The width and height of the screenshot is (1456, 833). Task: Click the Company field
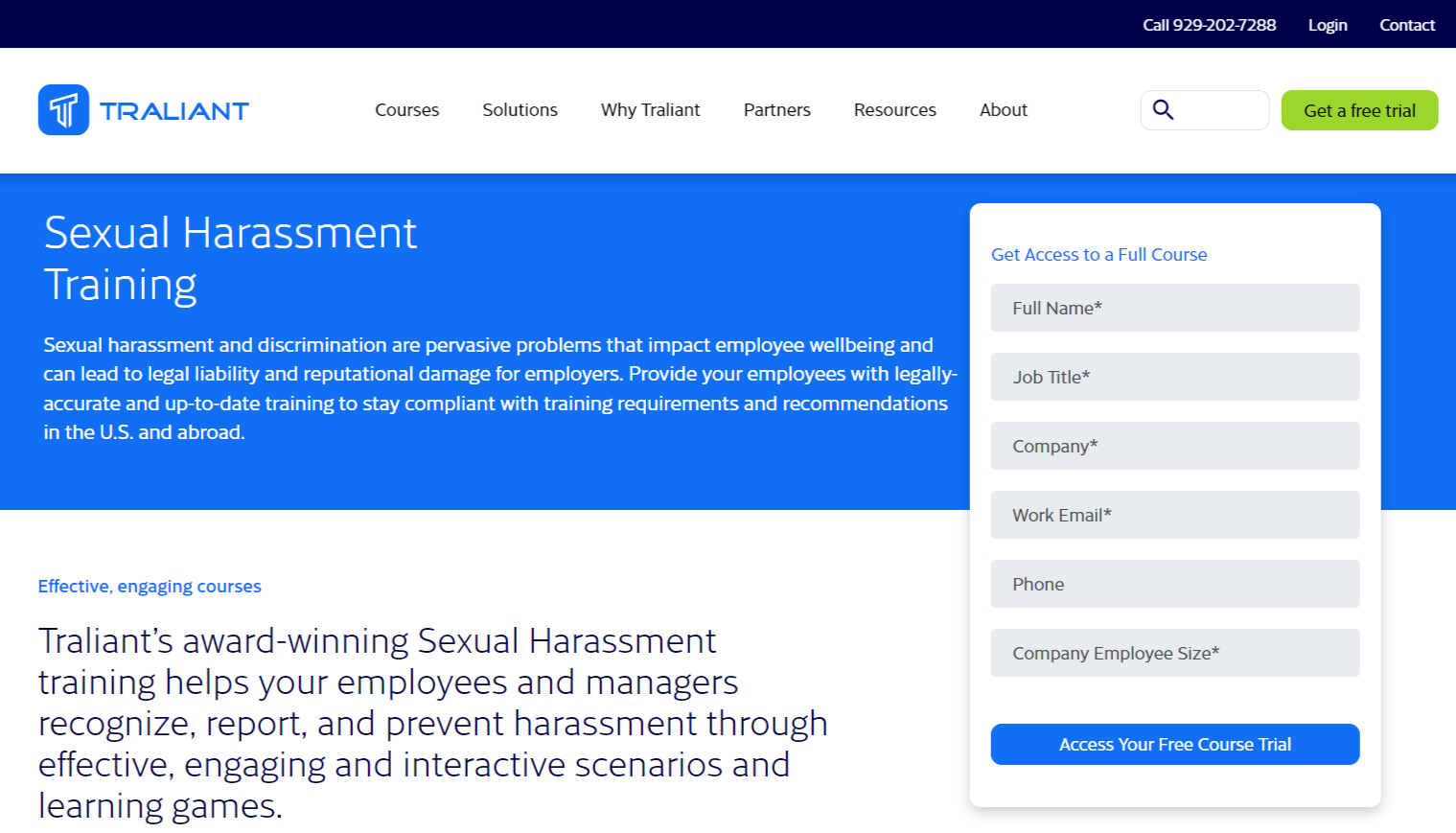click(1175, 446)
